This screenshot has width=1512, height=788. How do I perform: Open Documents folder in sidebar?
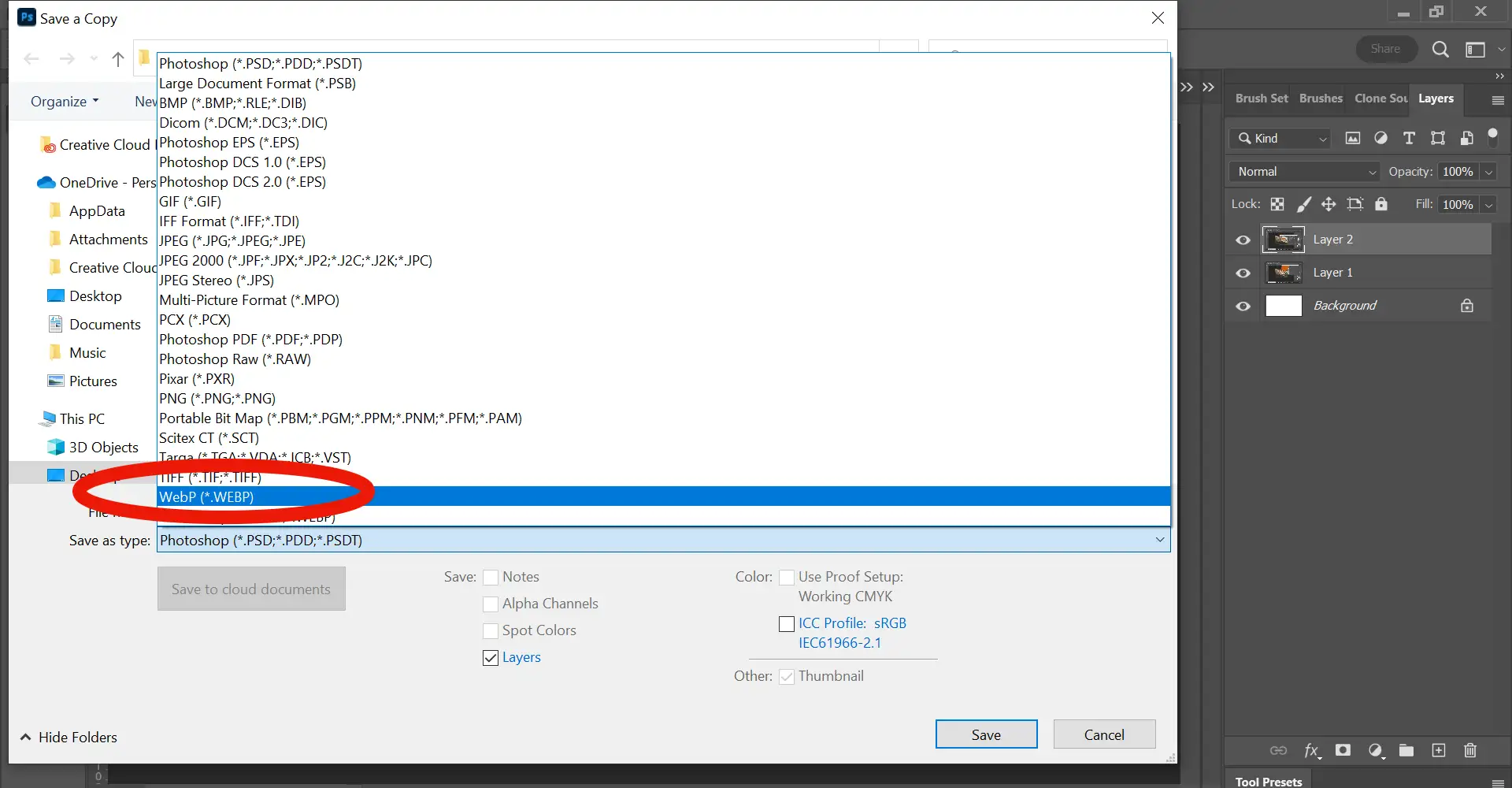click(94, 324)
